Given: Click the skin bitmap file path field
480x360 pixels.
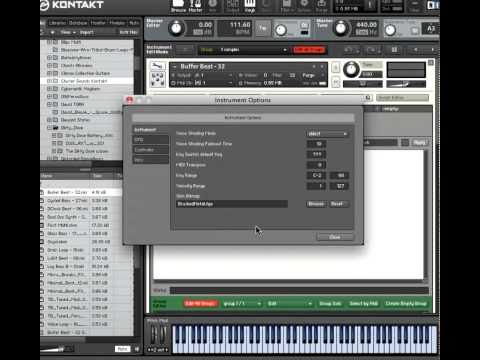Looking at the screenshot, I should 232,204.
